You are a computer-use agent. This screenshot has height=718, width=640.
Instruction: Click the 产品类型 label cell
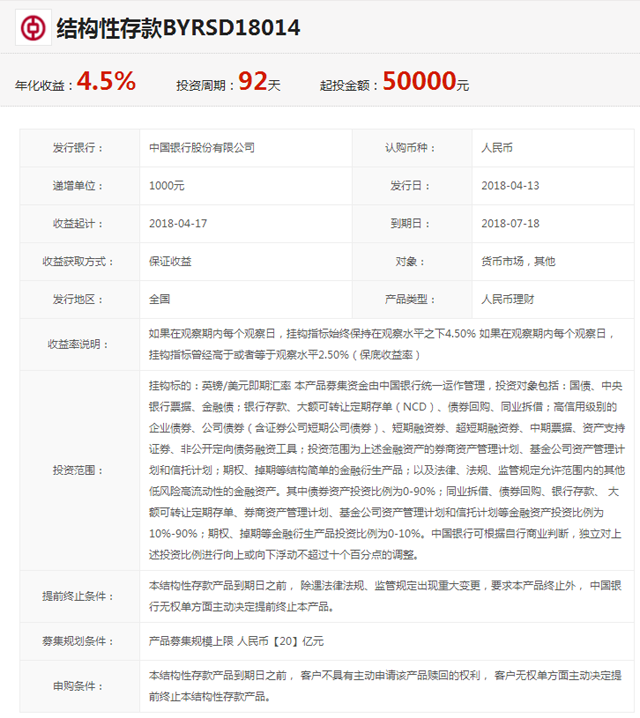coord(412,299)
